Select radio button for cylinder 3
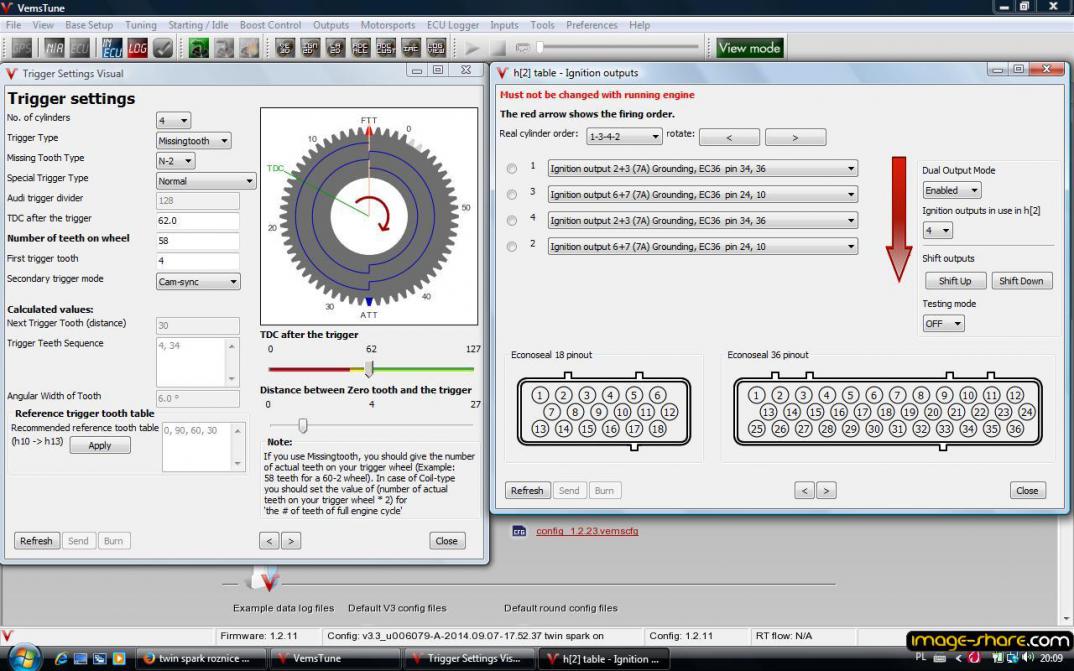Image resolution: width=1074 pixels, height=671 pixels. pos(512,194)
